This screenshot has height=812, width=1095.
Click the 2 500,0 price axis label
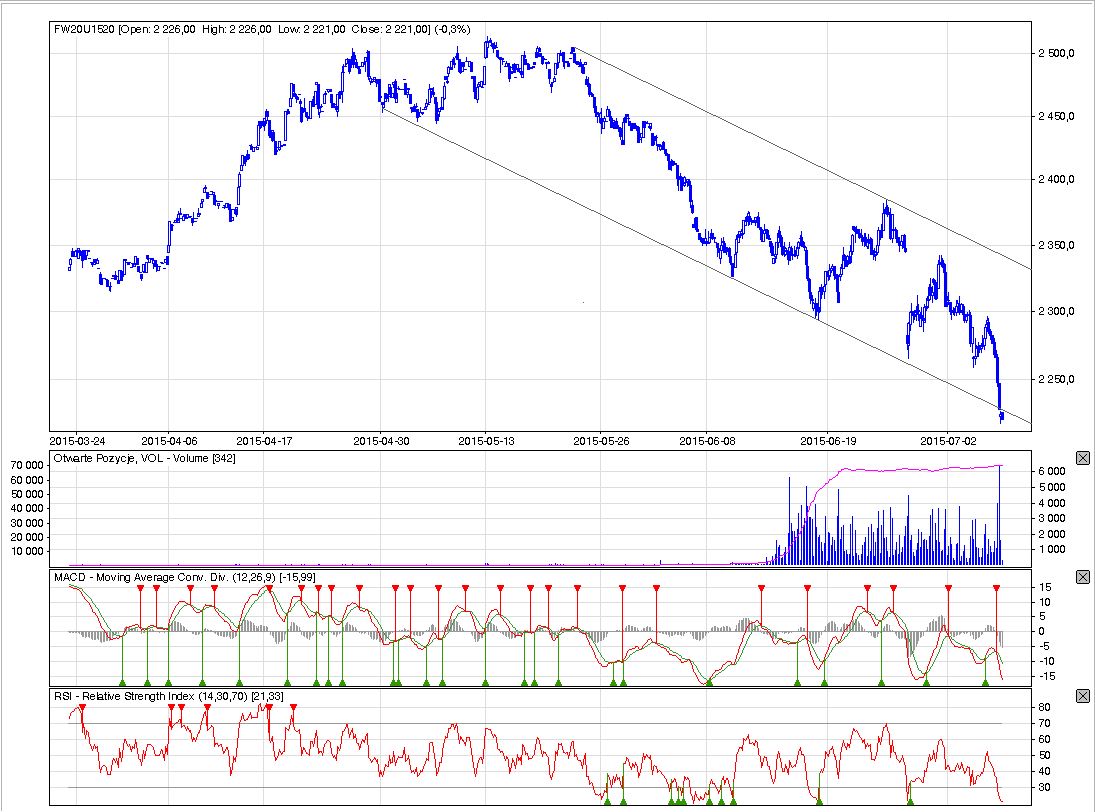(1056, 53)
